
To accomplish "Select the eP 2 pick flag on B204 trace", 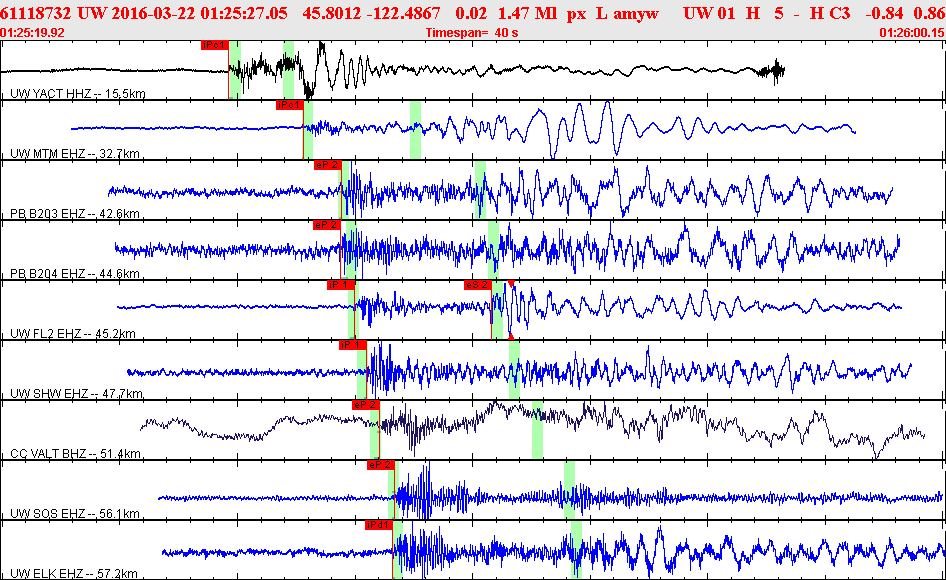I will (x=326, y=225).
